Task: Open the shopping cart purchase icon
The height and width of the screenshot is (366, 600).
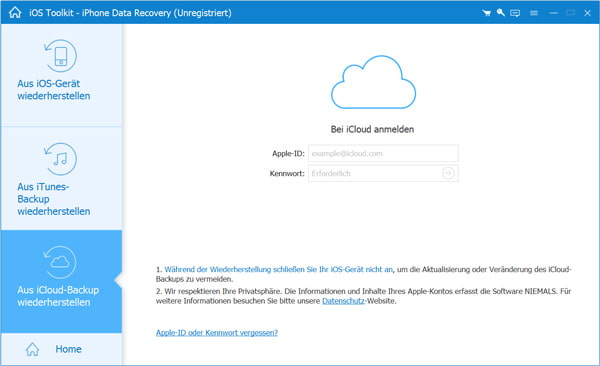Action: click(486, 13)
